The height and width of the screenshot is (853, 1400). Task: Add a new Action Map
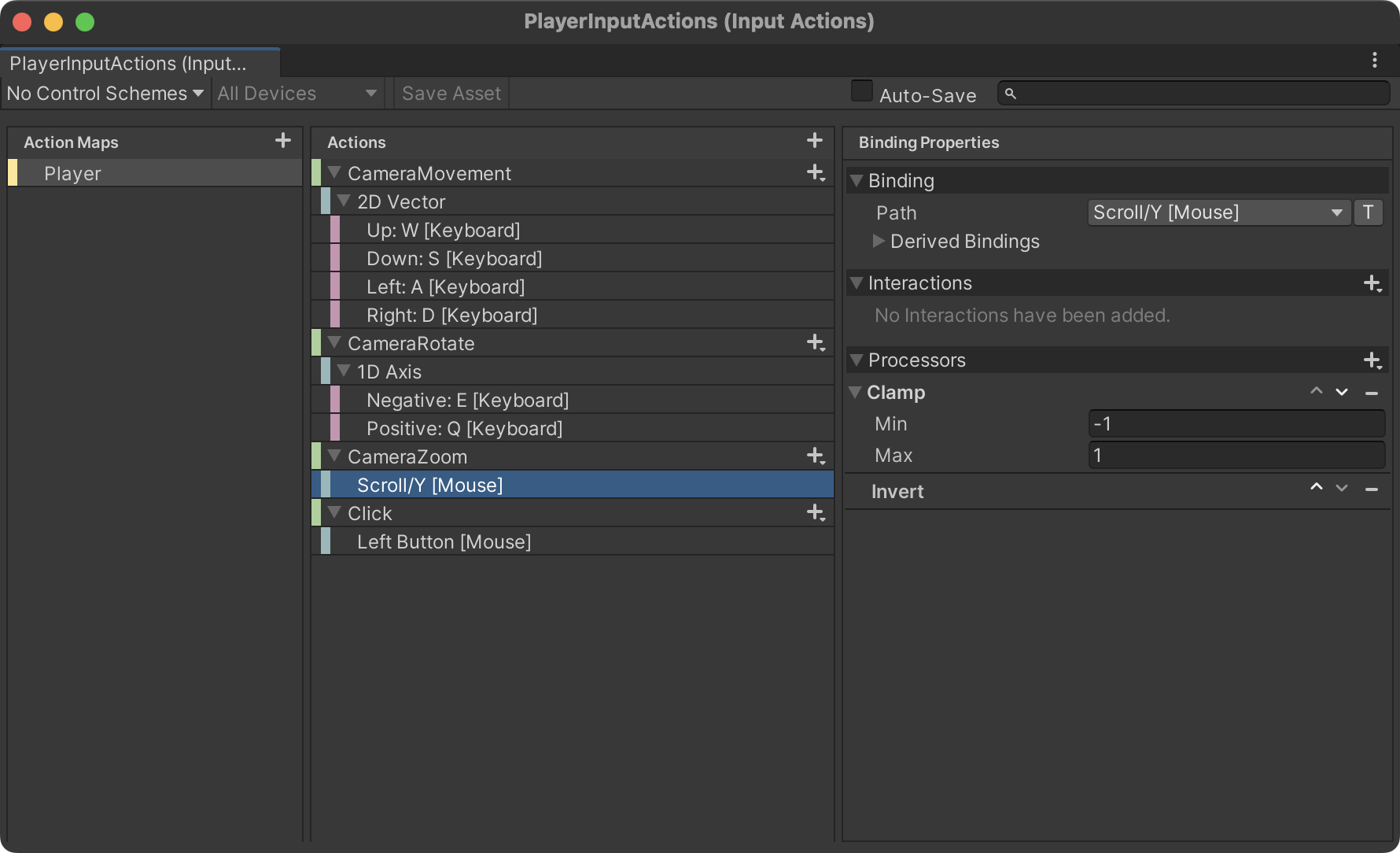[282, 141]
